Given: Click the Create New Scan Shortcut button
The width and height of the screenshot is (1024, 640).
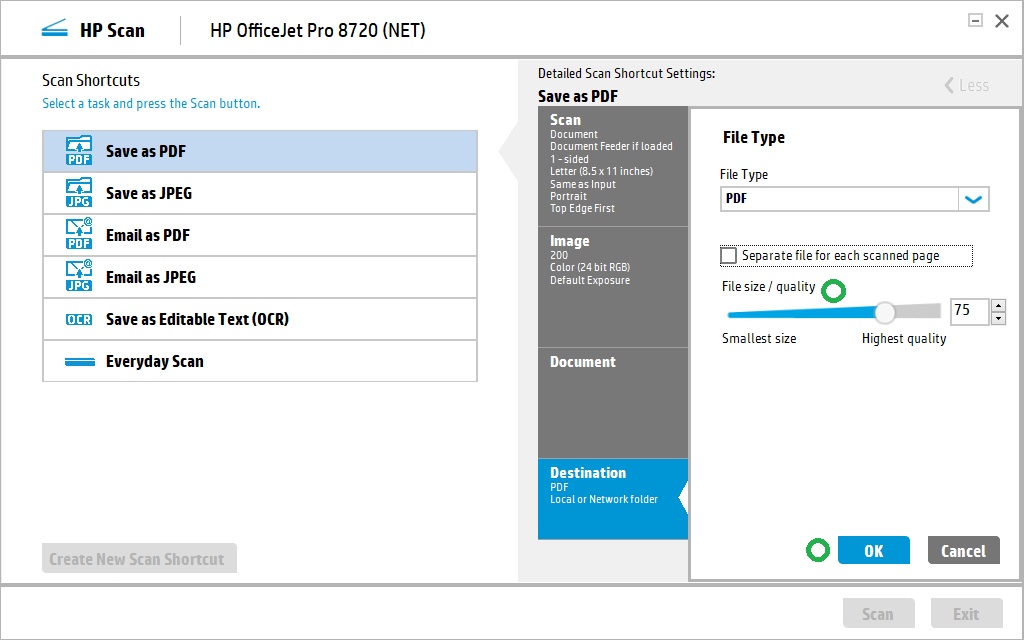Looking at the screenshot, I should 139,559.
